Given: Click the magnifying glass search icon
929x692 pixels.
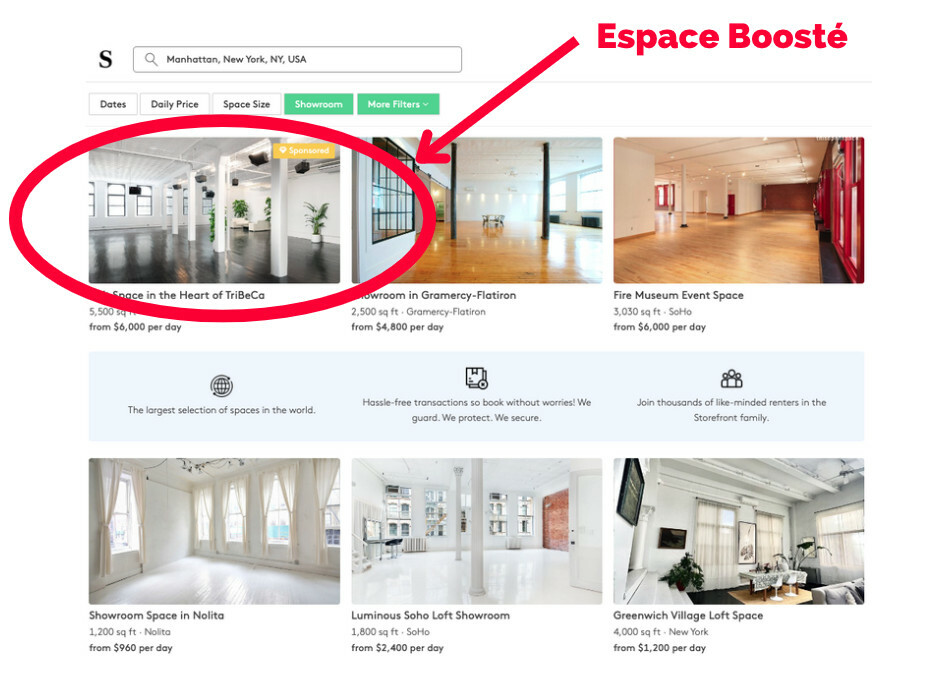Looking at the screenshot, I should pyautogui.click(x=151, y=59).
